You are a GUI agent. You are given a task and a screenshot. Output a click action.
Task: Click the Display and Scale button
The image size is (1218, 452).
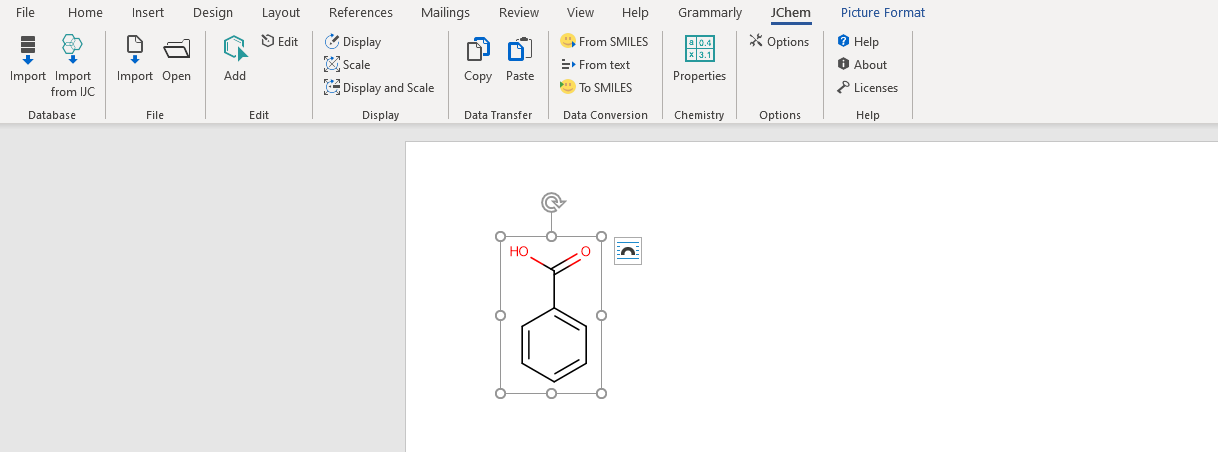379,88
